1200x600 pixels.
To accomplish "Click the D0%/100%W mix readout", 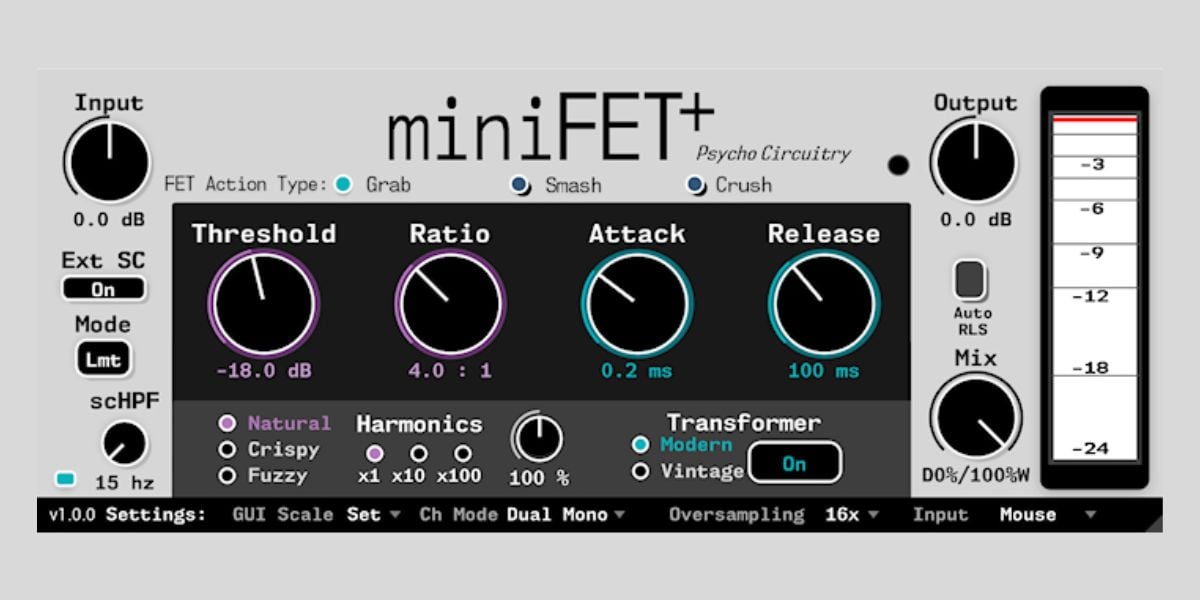I will click(976, 474).
